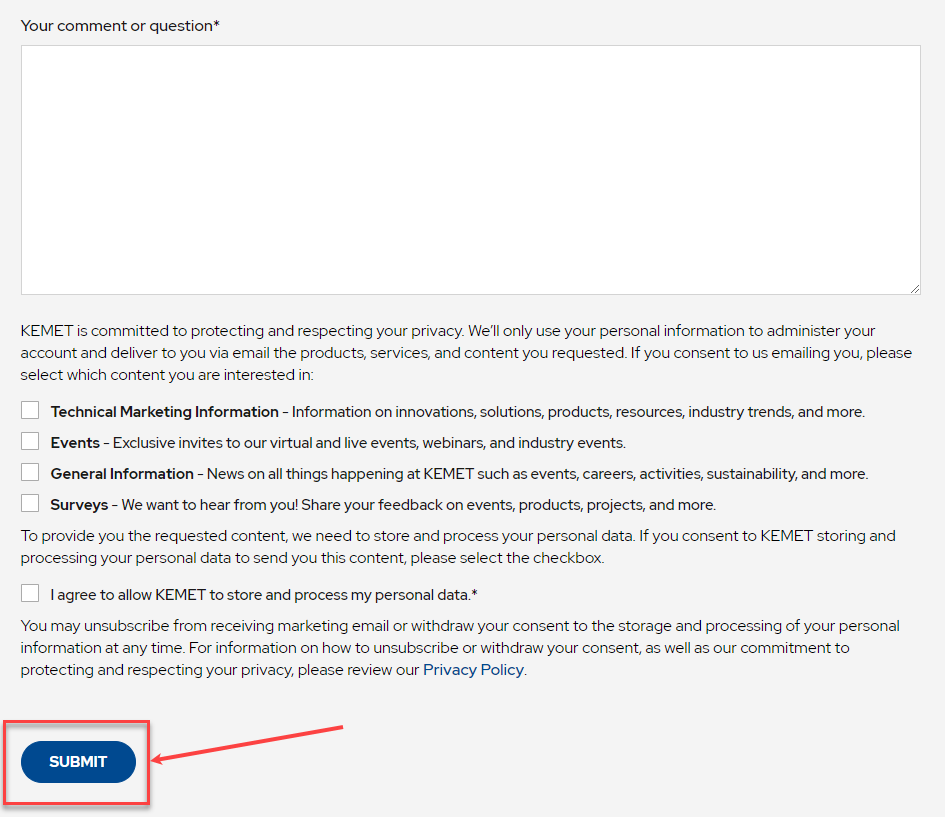Click the text area resize handle corner
This screenshot has width=945, height=817.
[x=914, y=289]
